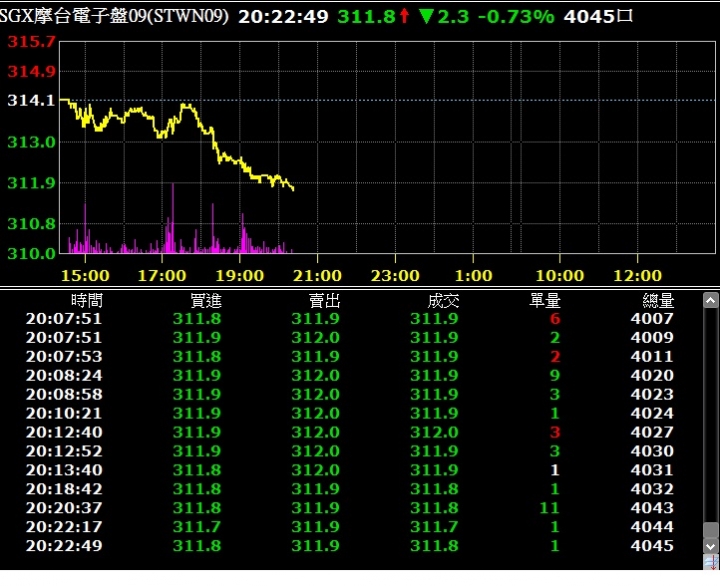Click the 10:00 time axis label
Screen dimensions: 720x586
coord(560,276)
